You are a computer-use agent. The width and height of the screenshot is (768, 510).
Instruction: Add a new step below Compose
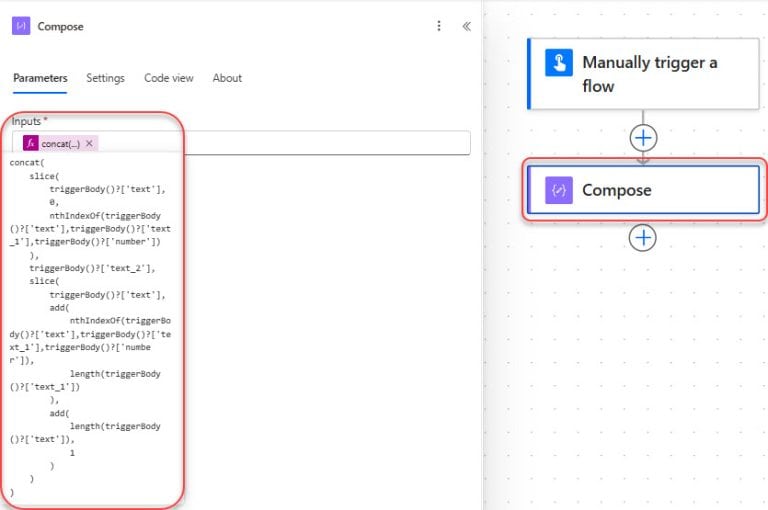point(643,237)
